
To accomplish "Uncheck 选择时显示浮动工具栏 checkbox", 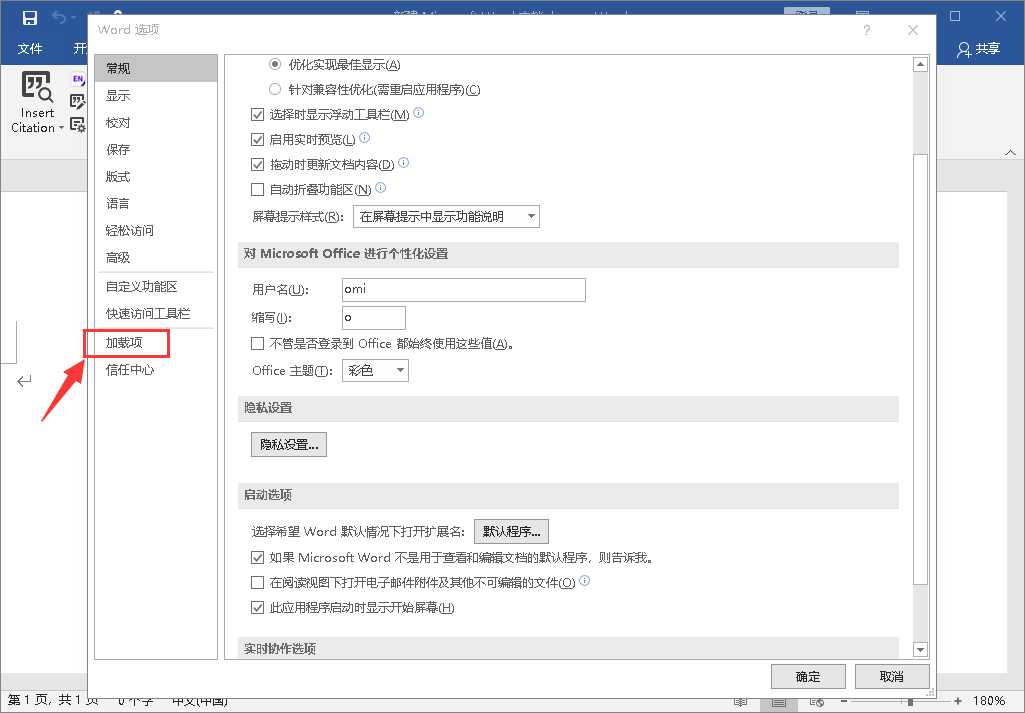I will [258, 114].
